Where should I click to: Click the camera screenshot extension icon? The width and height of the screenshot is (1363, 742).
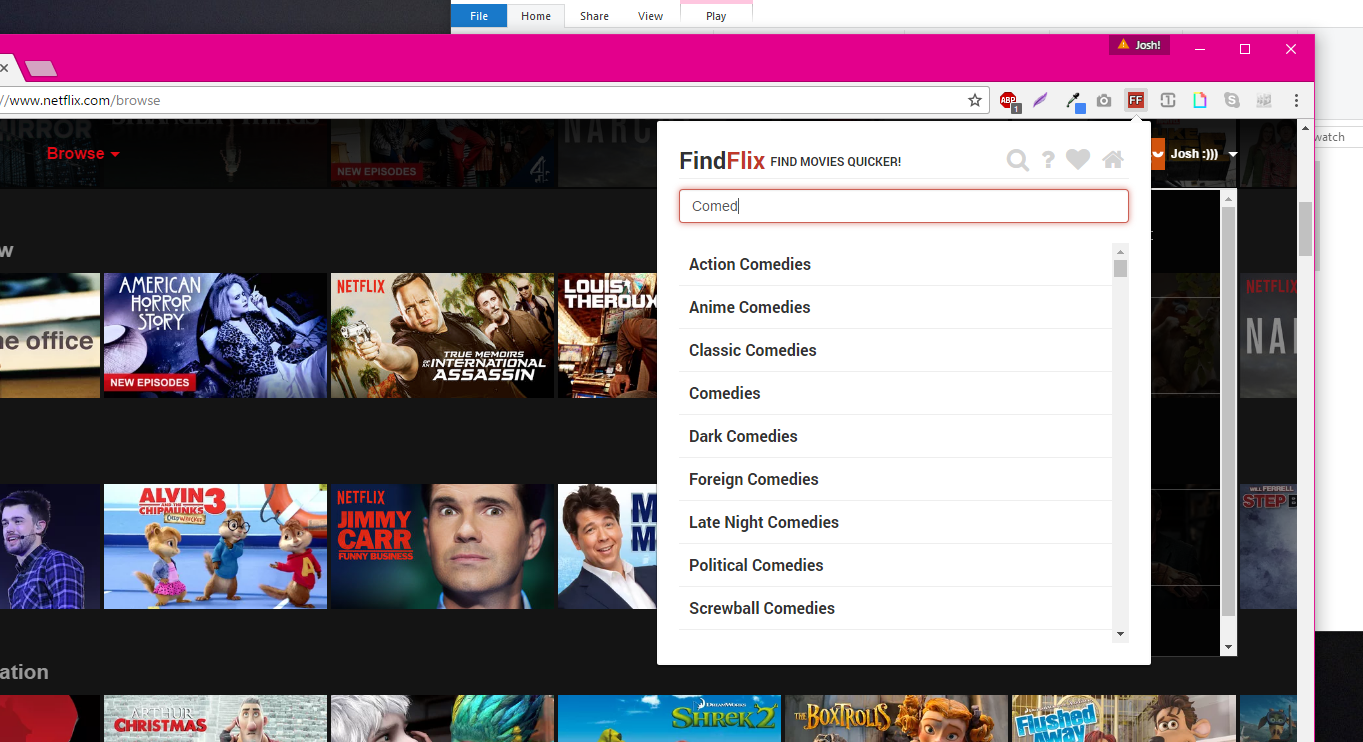click(1104, 100)
